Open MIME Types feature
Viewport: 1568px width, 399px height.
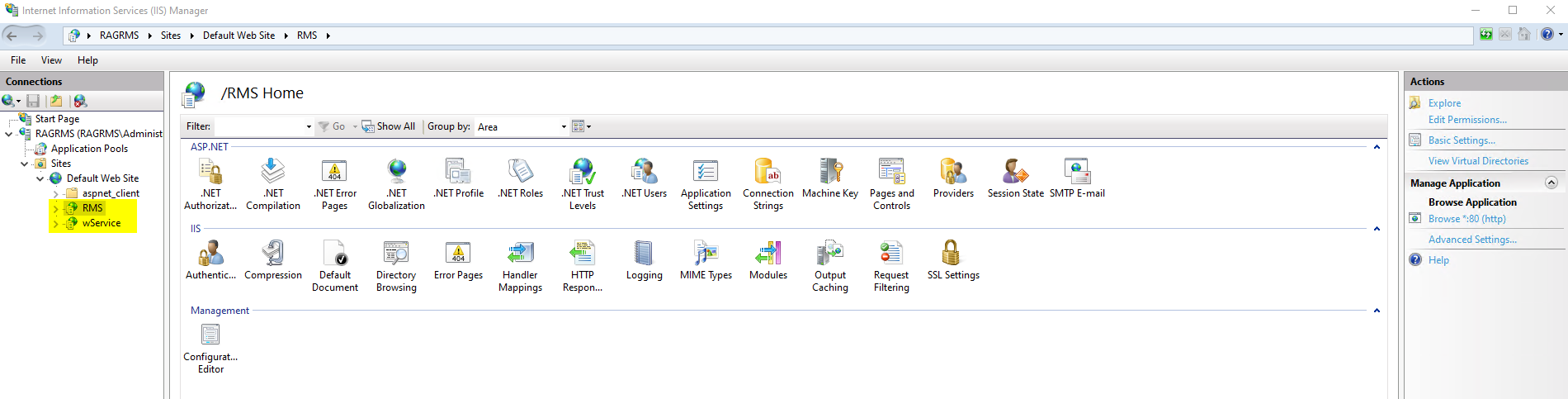pyautogui.click(x=706, y=260)
